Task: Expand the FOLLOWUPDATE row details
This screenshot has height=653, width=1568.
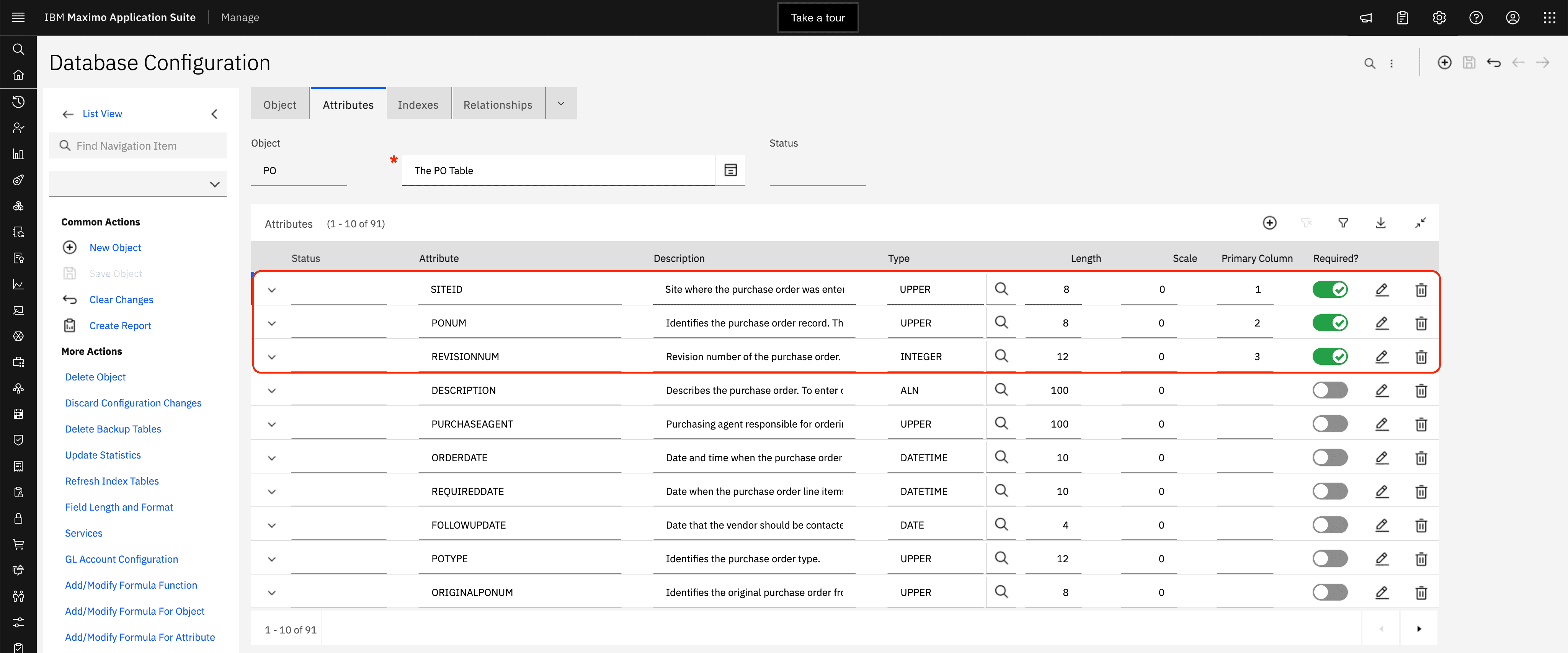Action: click(x=271, y=525)
